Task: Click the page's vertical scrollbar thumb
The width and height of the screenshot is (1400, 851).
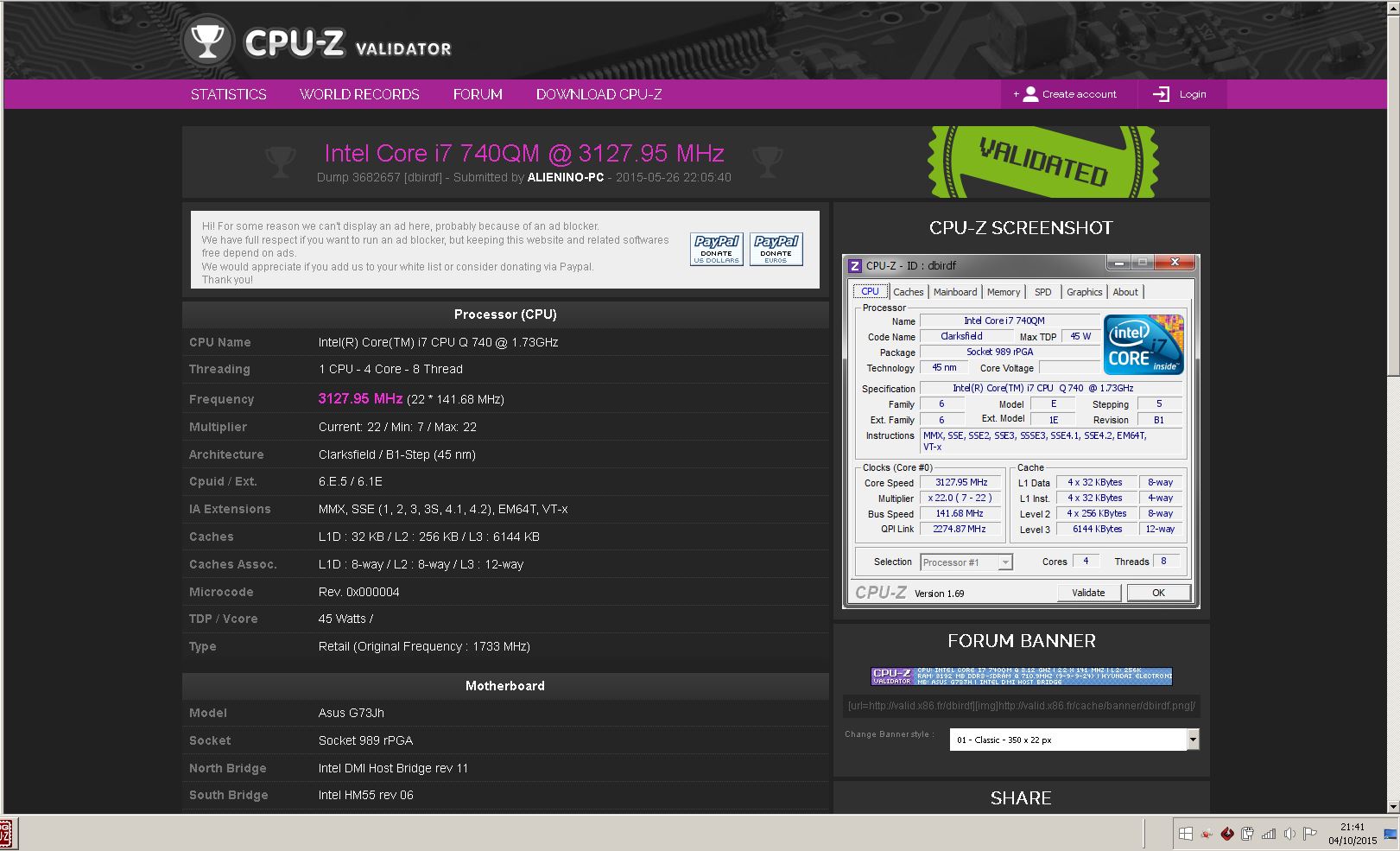Action: point(1392,195)
